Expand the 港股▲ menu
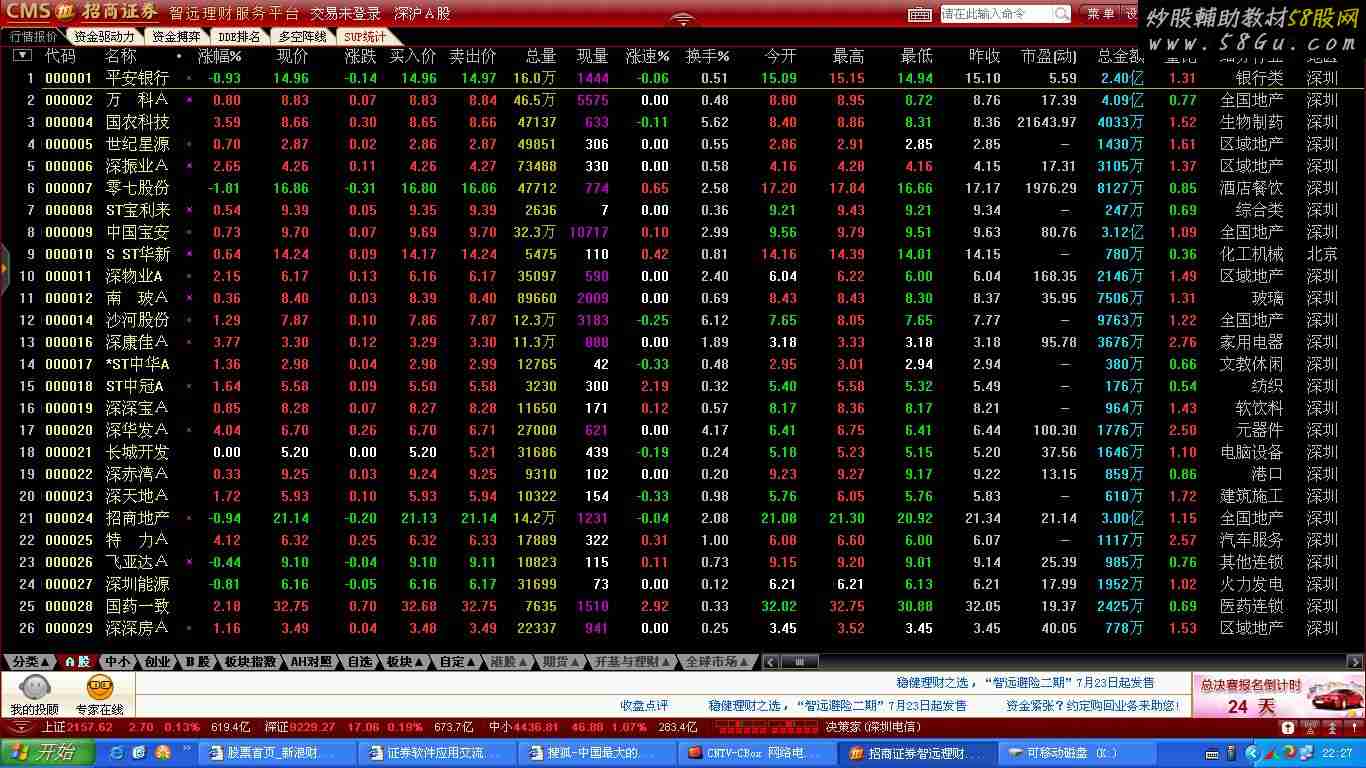 point(510,662)
